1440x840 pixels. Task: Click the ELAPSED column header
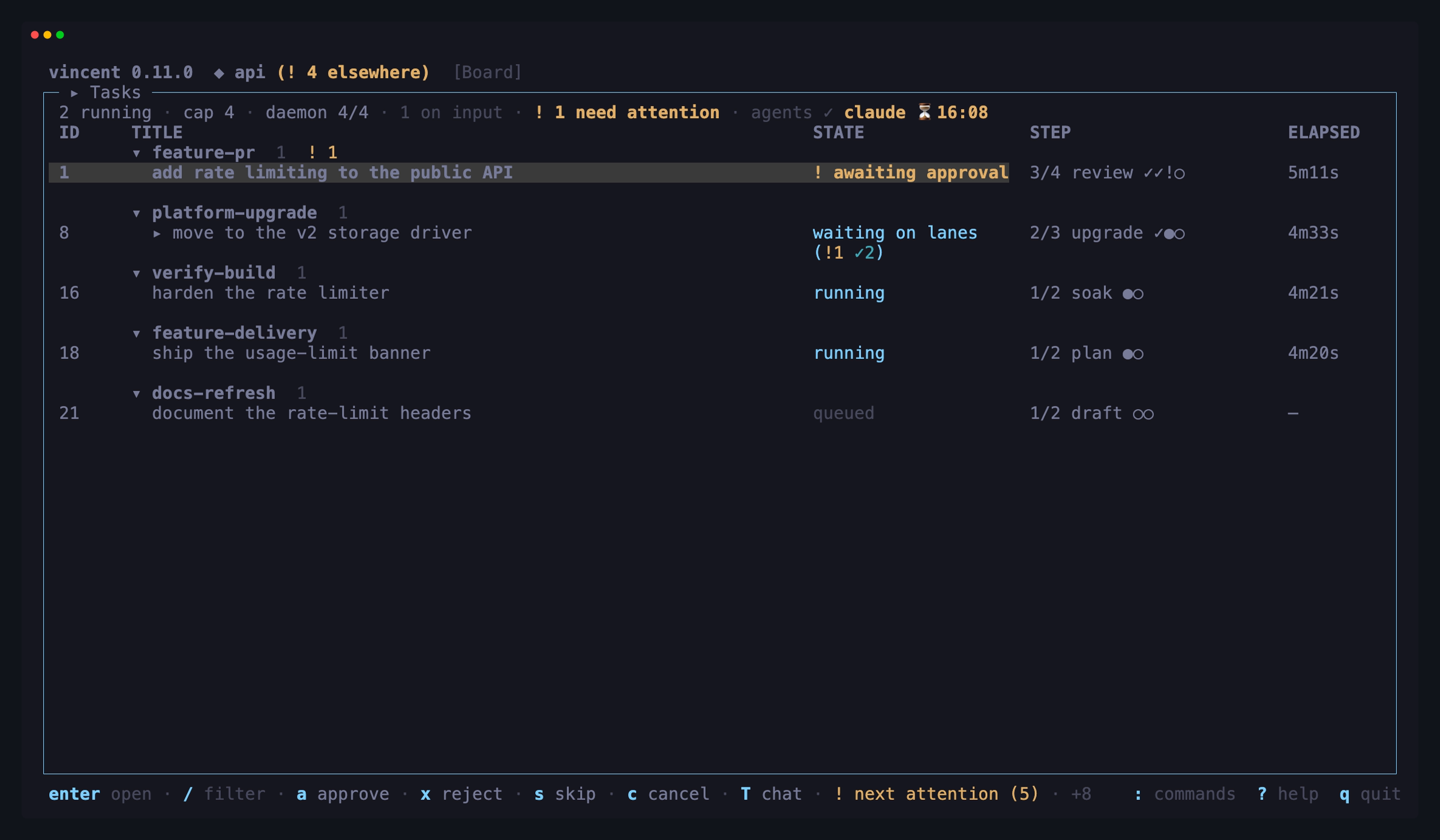[1324, 132]
